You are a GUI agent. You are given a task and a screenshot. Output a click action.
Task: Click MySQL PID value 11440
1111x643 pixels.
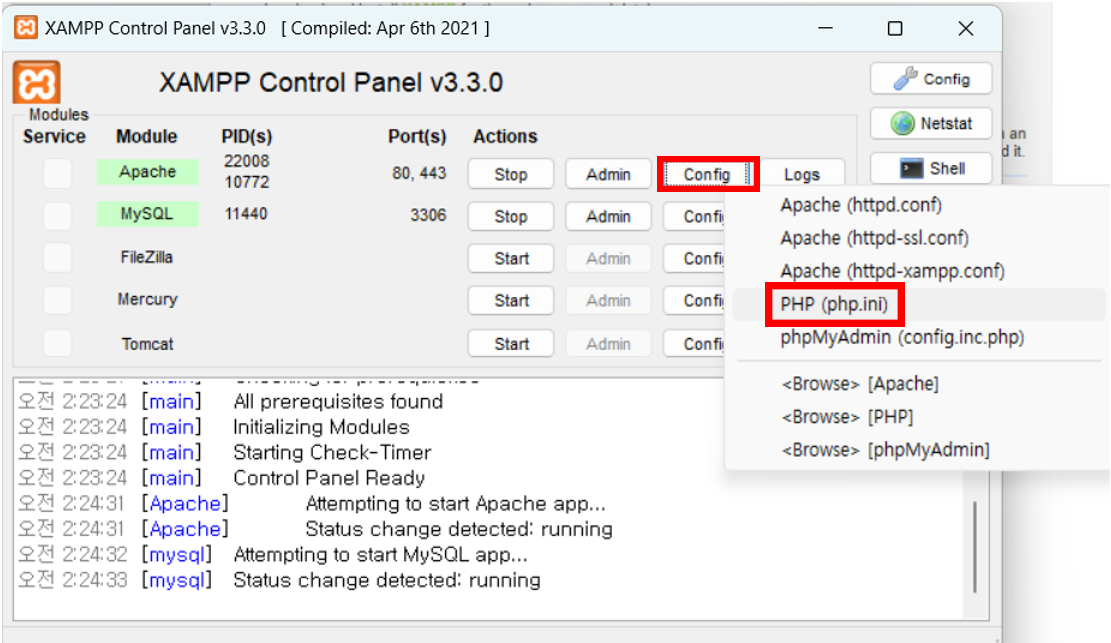246,214
